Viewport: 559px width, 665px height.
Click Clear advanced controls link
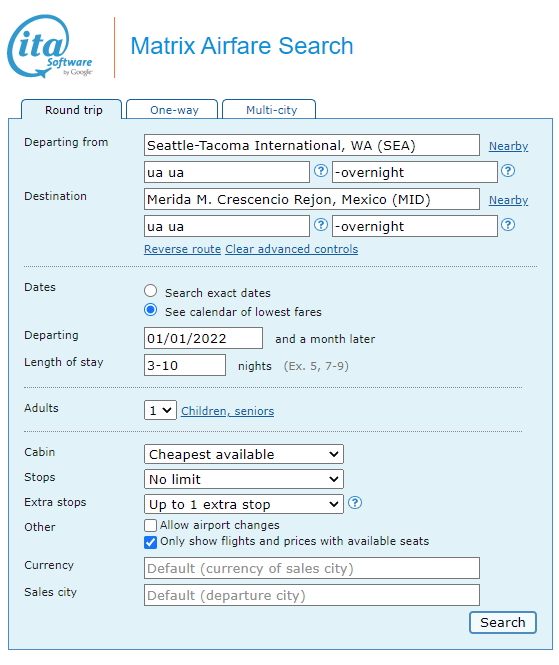tap(291, 249)
